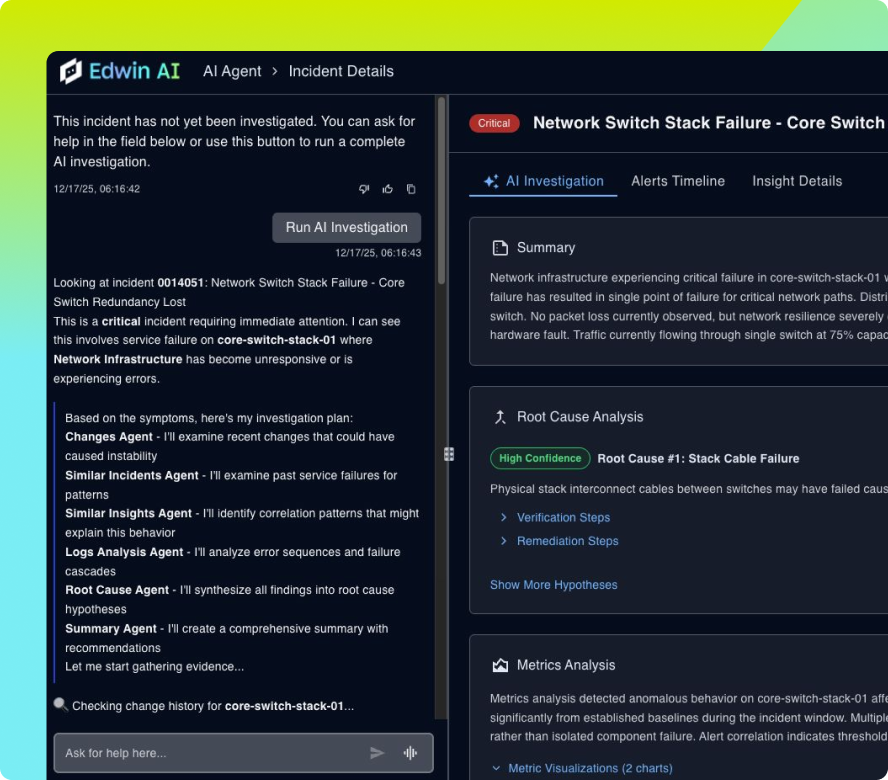Click the Metrics Analysis chart icon

[500, 665]
